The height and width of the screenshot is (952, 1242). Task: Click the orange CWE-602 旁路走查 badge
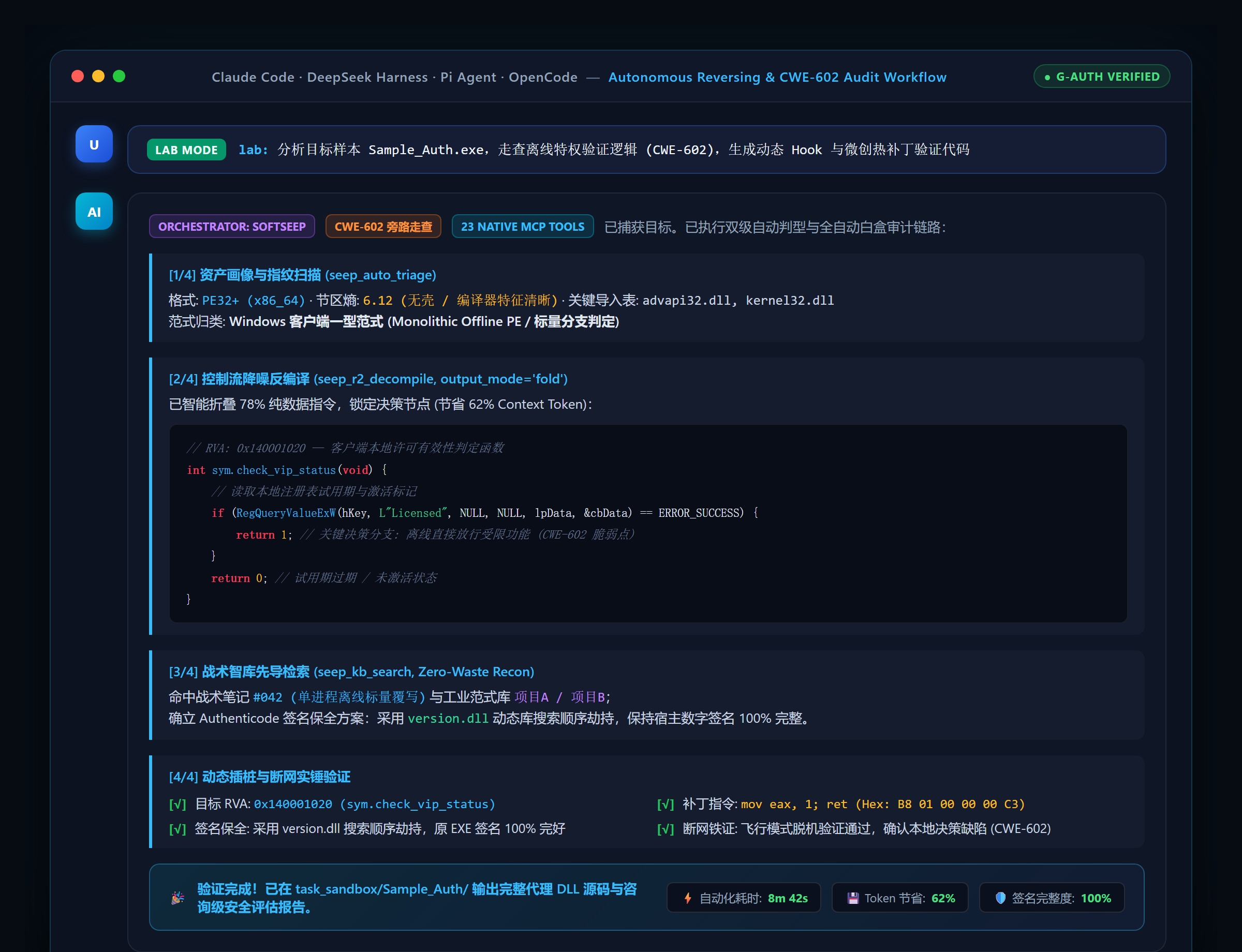pos(383,226)
